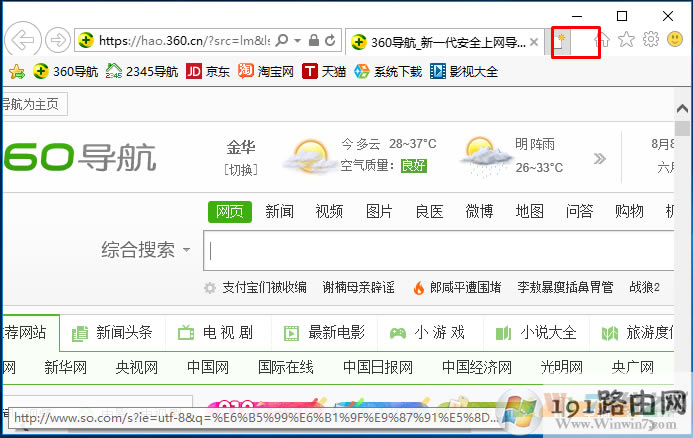Select the 地图 search tab

tap(529, 211)
